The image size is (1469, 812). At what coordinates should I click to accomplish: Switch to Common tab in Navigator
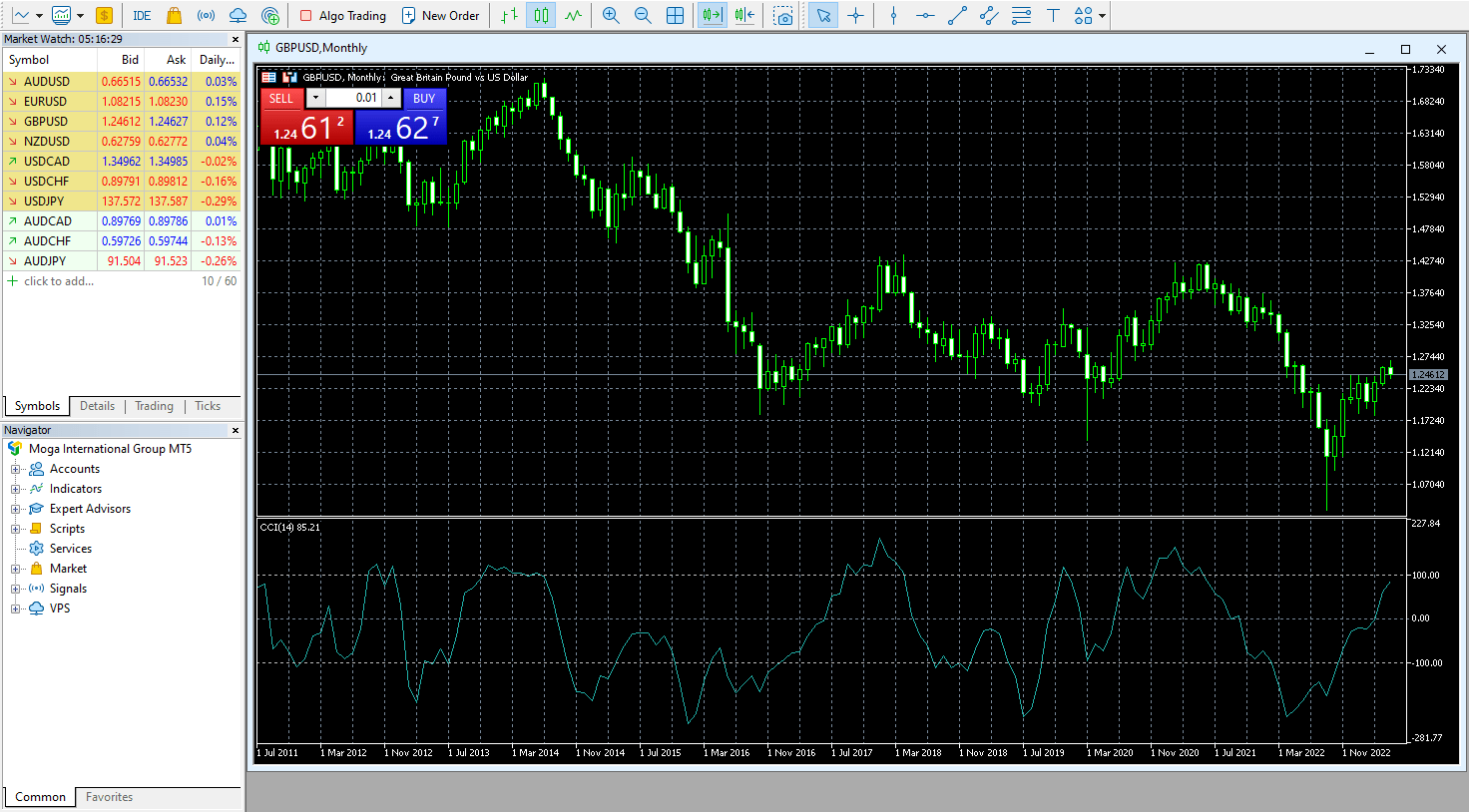[40, 797]
